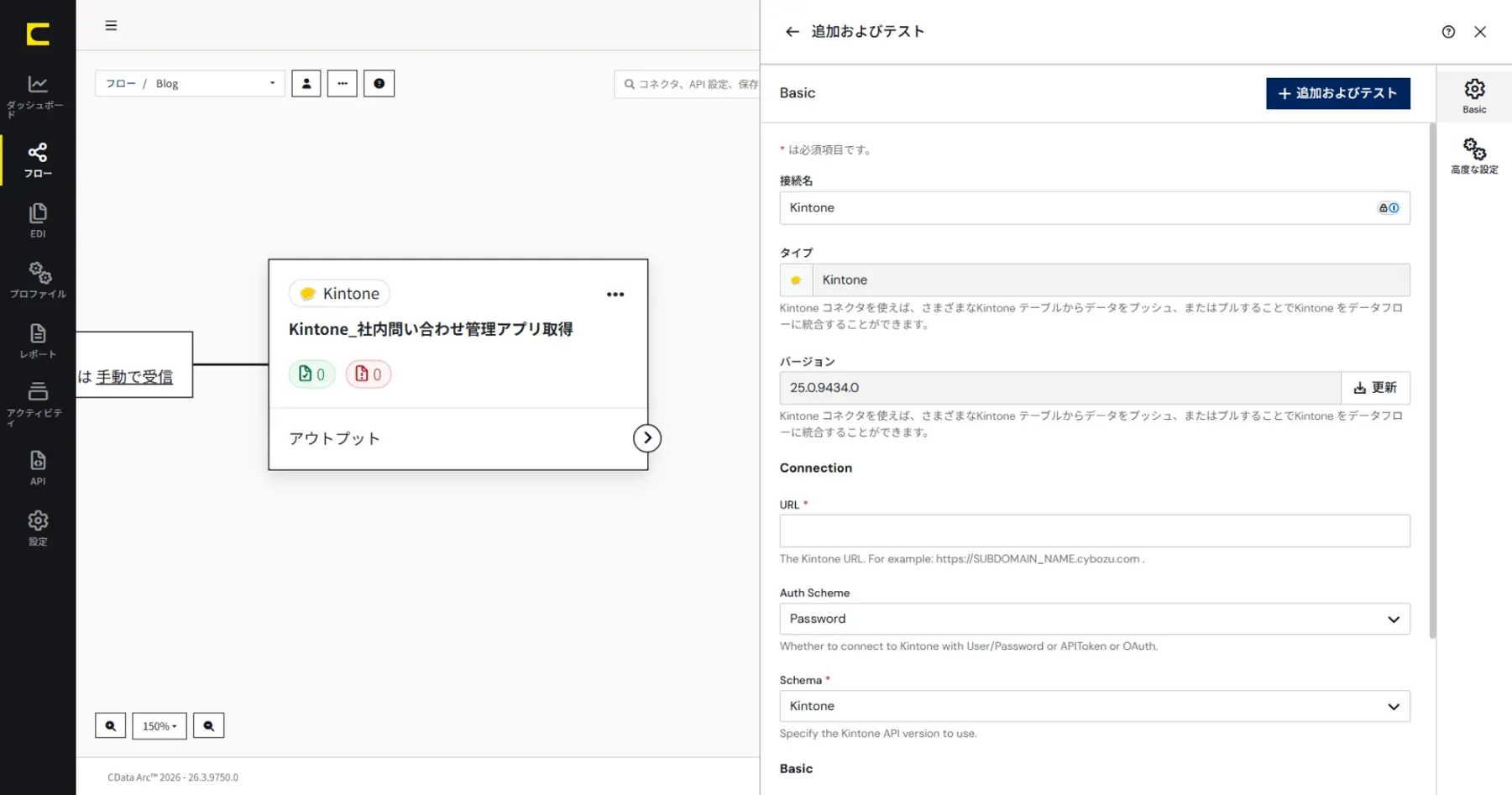Click the CData Arc logo
This screenshot has width=1512, height=795.
pyautogui.click(x=38, y=34)
